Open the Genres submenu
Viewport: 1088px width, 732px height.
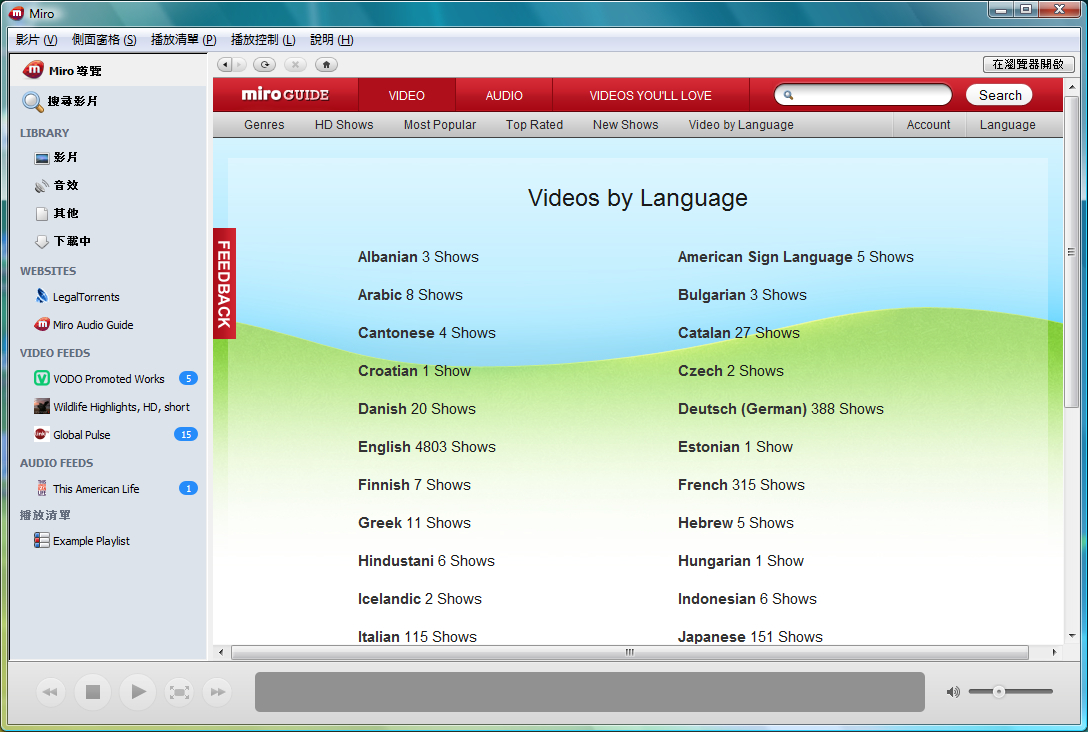264,125
